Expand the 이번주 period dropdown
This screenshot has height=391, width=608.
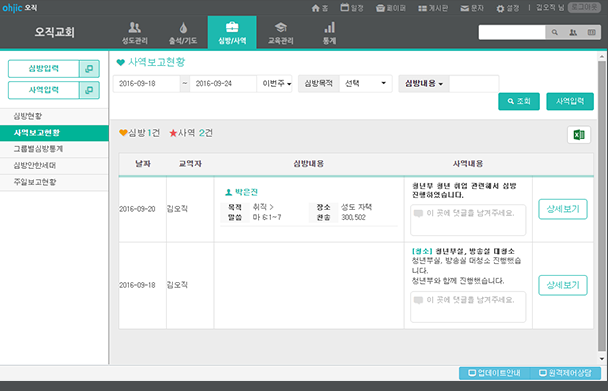click(275, 84)
